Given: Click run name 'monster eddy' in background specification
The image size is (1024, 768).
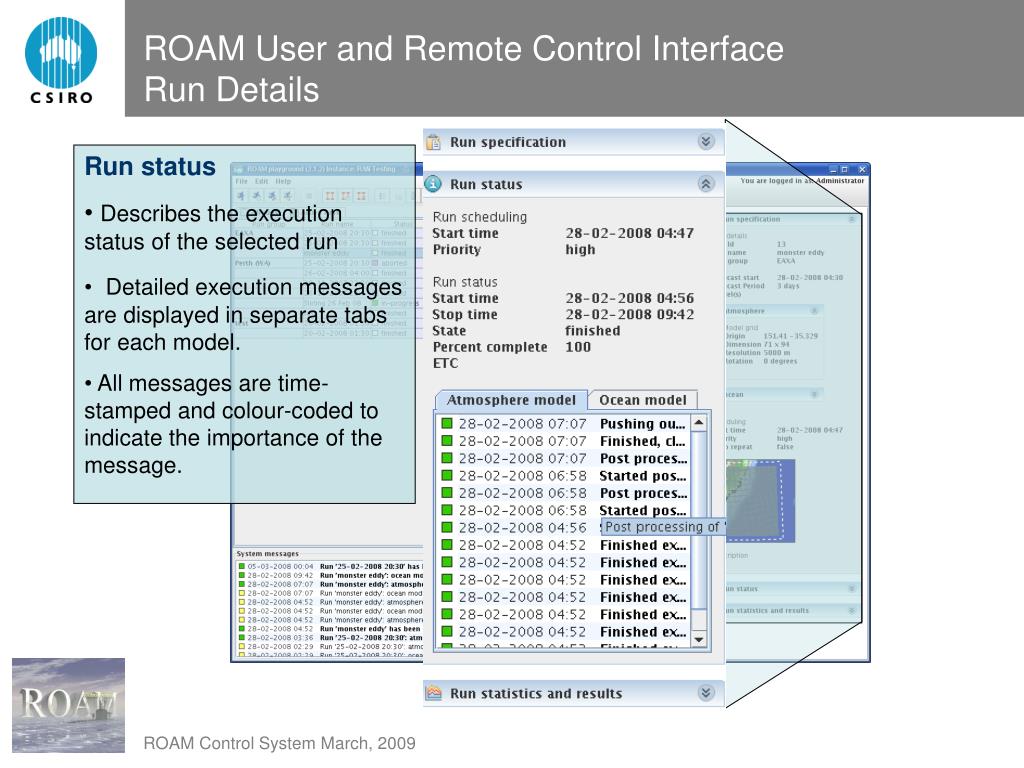Looking at the screenshot, I should tap(800, 253).
